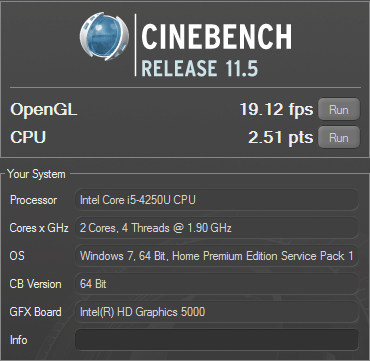The height and width of the screenshot is (361, 370).
Task: Run the CPU benchmark
Action: click(339, 137)
